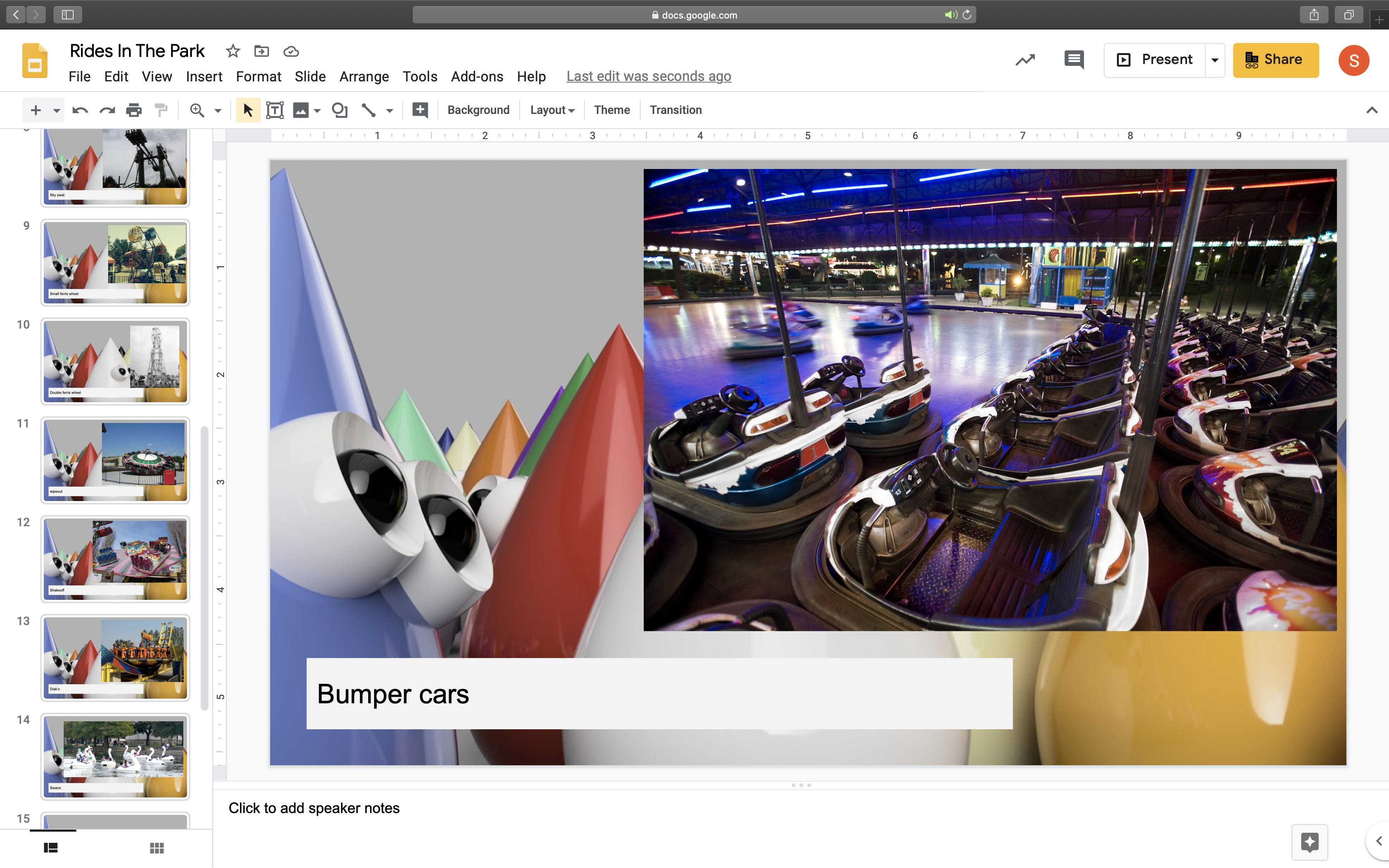Open the Tools menu
The image size is (1389, 868).
click(420, 76)
